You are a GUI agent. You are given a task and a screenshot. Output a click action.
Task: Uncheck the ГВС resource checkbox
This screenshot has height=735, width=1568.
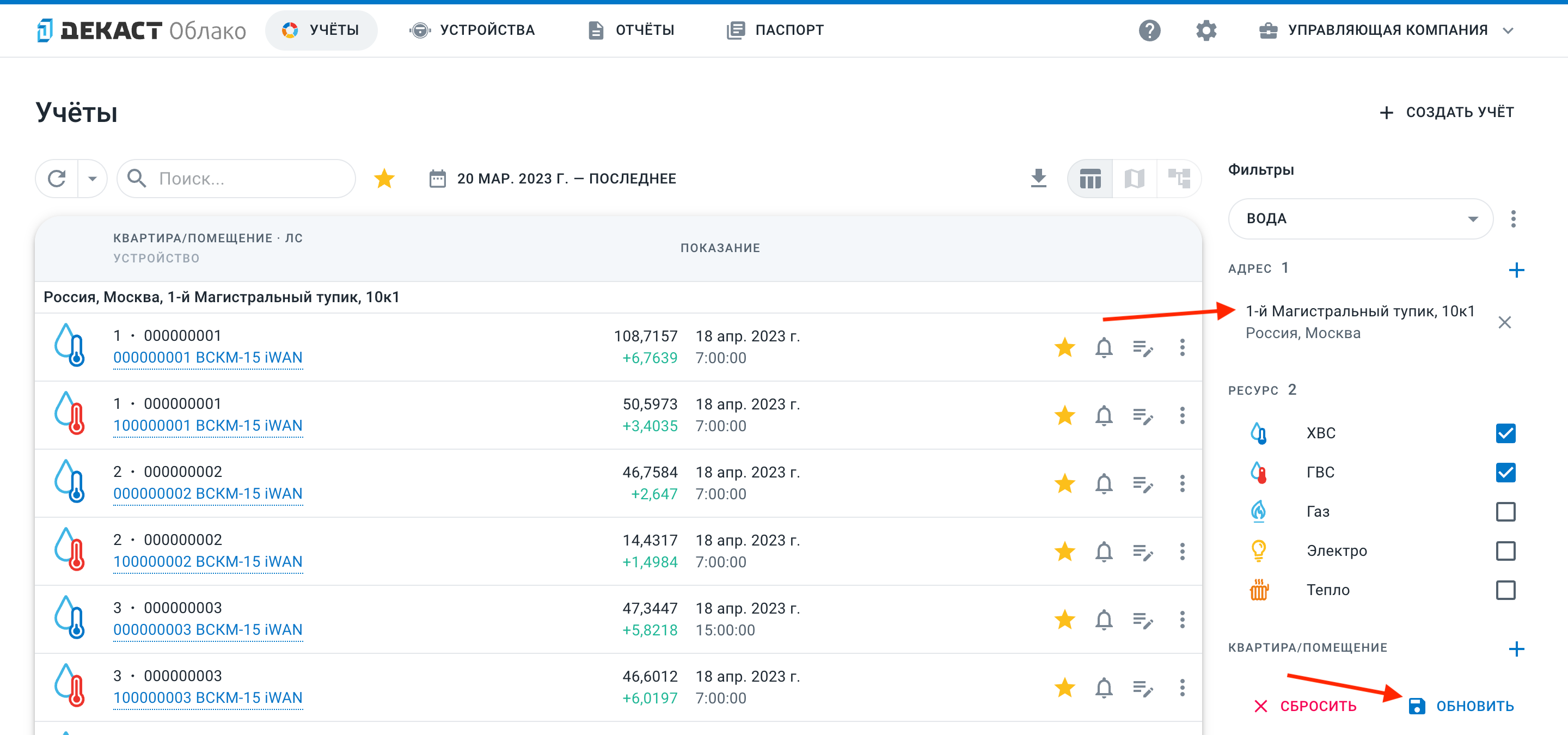pyautogui.click(x=1505, y=472)
